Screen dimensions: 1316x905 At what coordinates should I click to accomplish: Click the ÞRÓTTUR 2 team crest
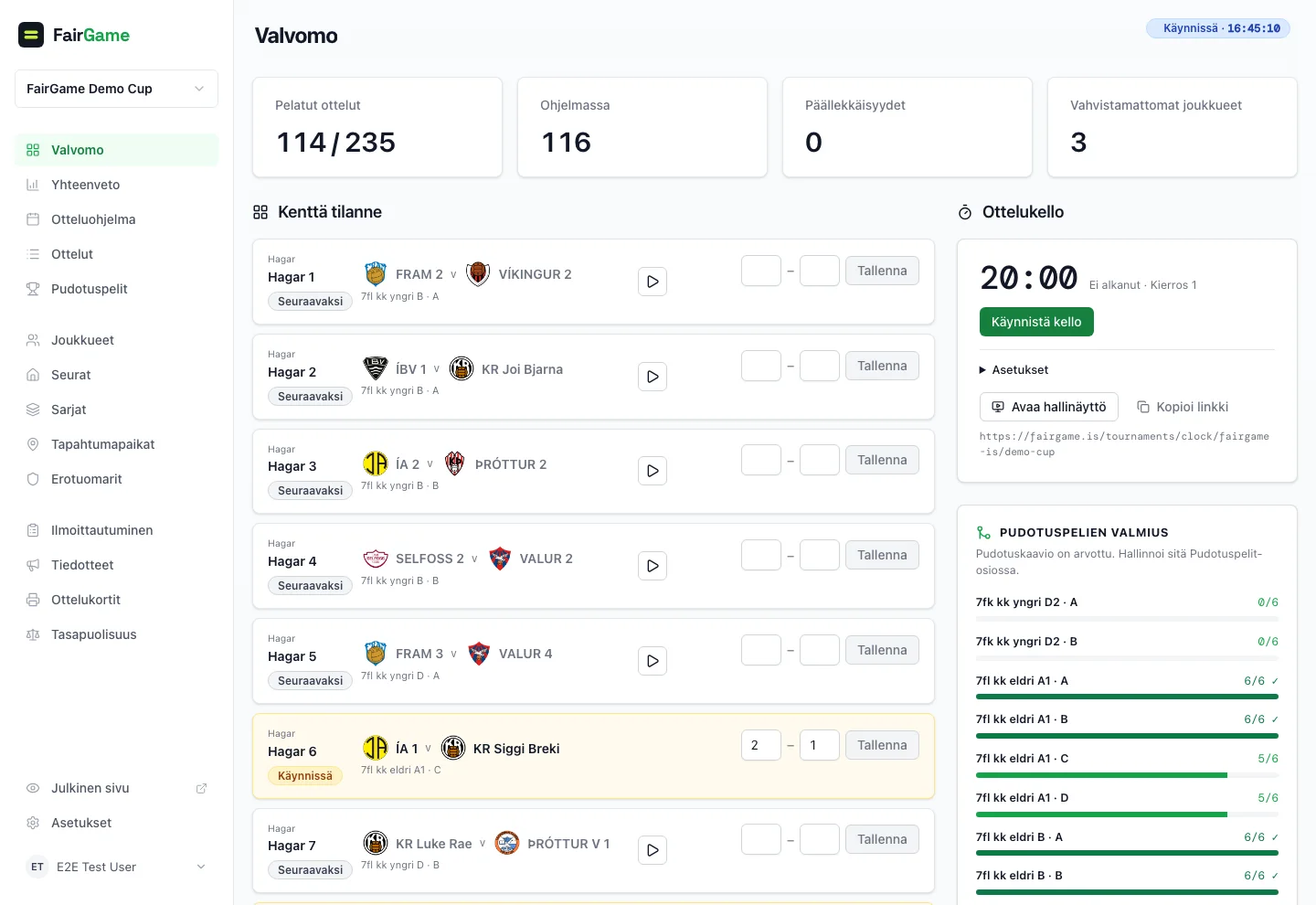click(455, 464)
